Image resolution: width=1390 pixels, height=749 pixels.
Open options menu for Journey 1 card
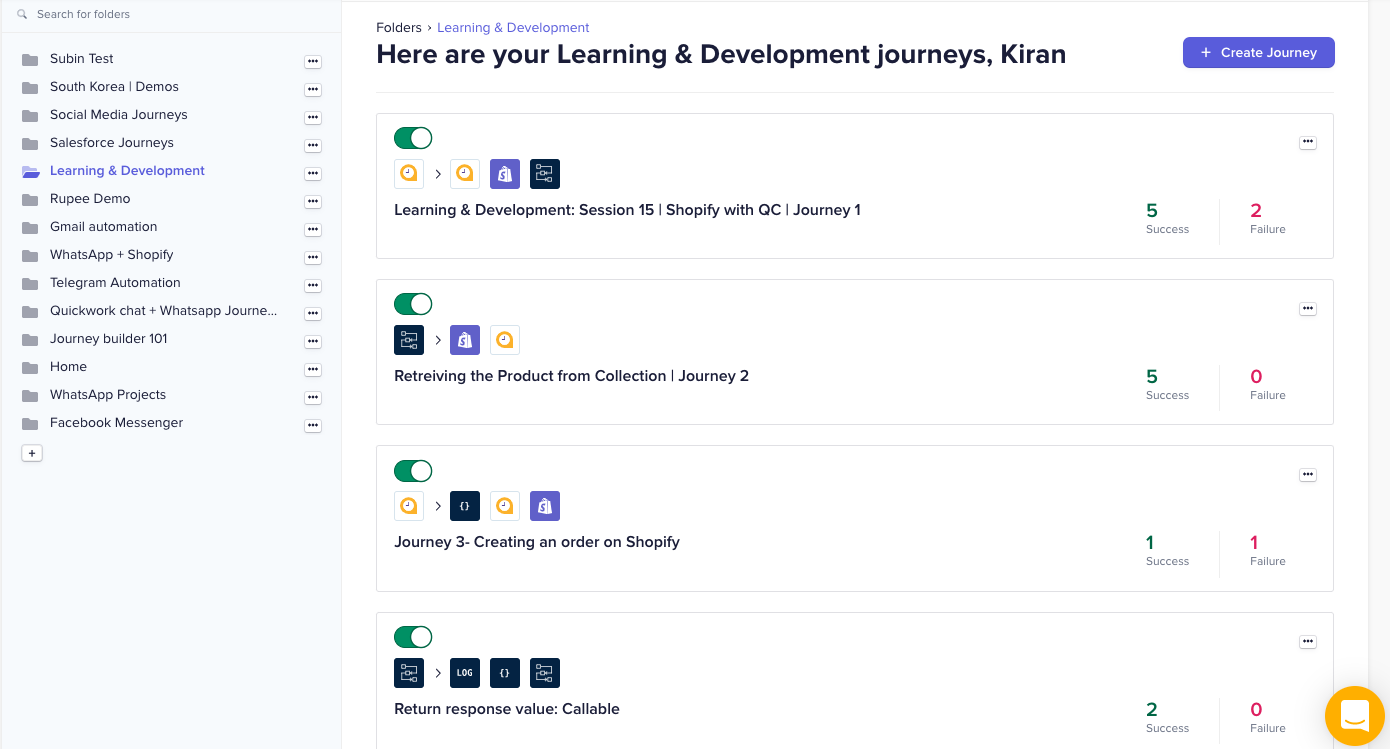point(1307,143)
